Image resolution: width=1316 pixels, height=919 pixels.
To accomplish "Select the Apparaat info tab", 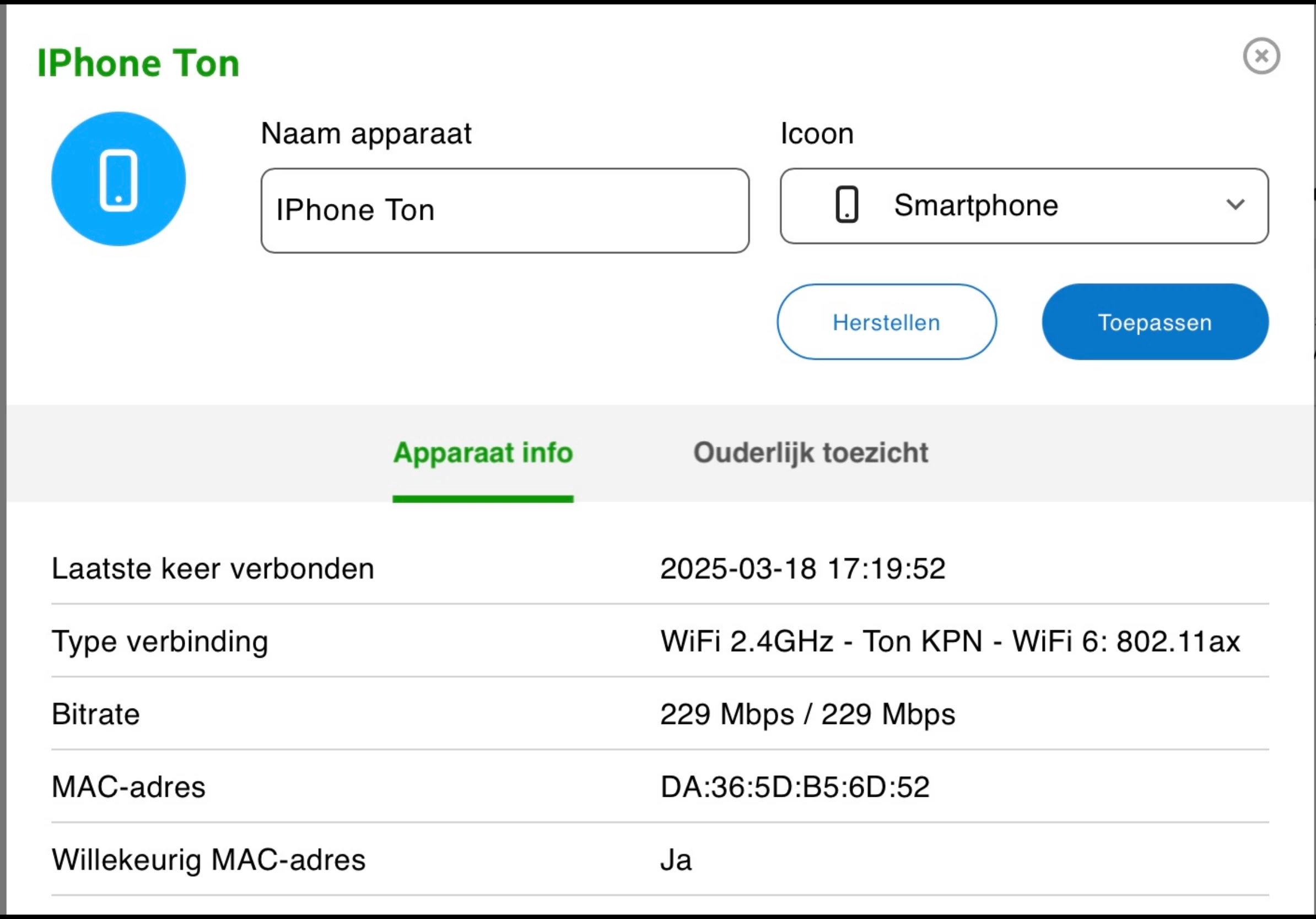I will click(x=483, y=453).
